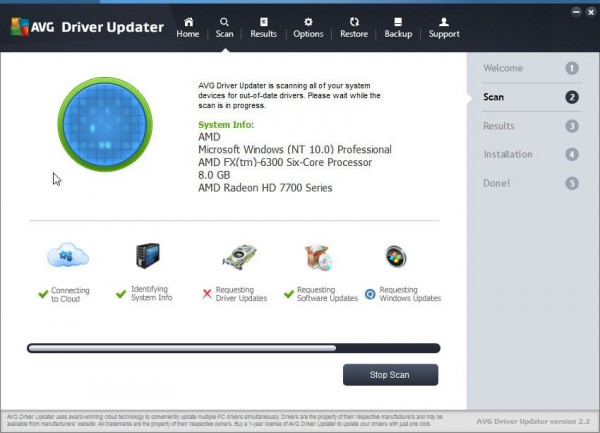Click the step 5 number badge
This screenshot has height=433, width=600.
pyautogui.click(x=572, y=183)
